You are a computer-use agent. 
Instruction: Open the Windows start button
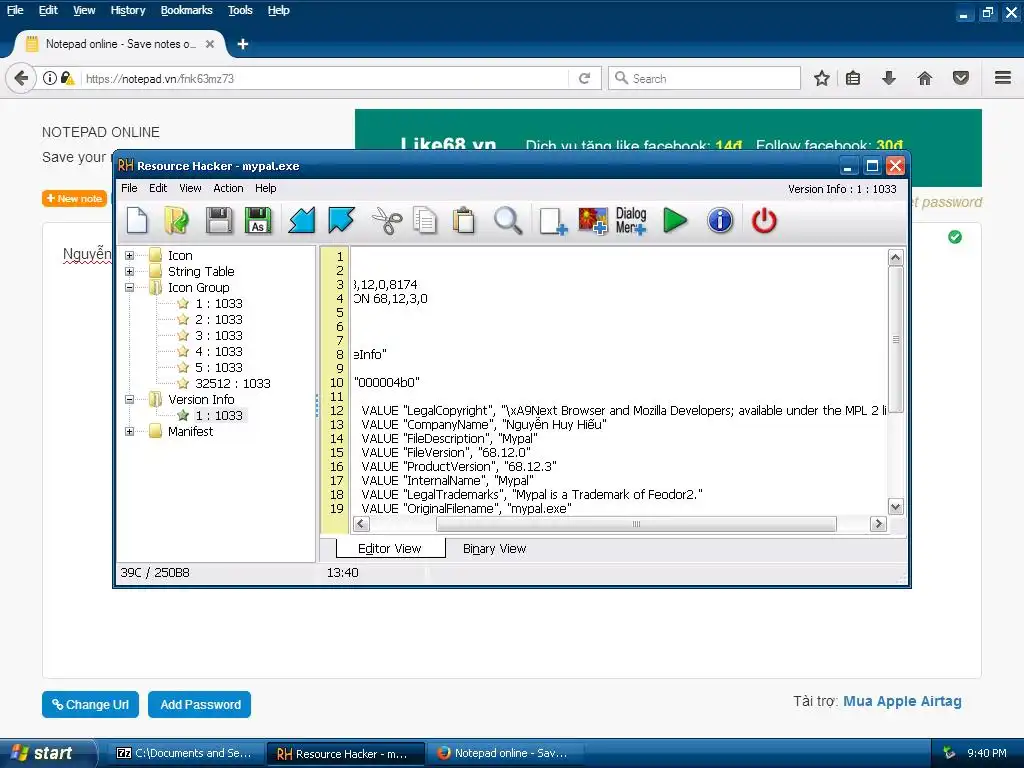click(x=48, y=753)
